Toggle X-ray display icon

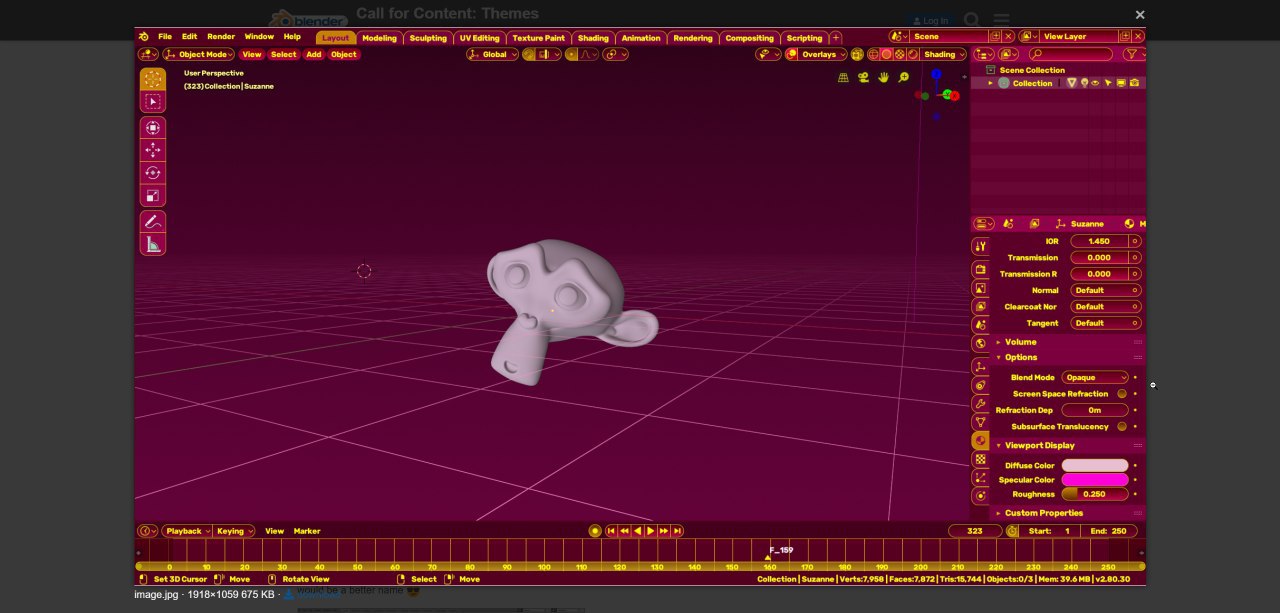coord(859,54)
